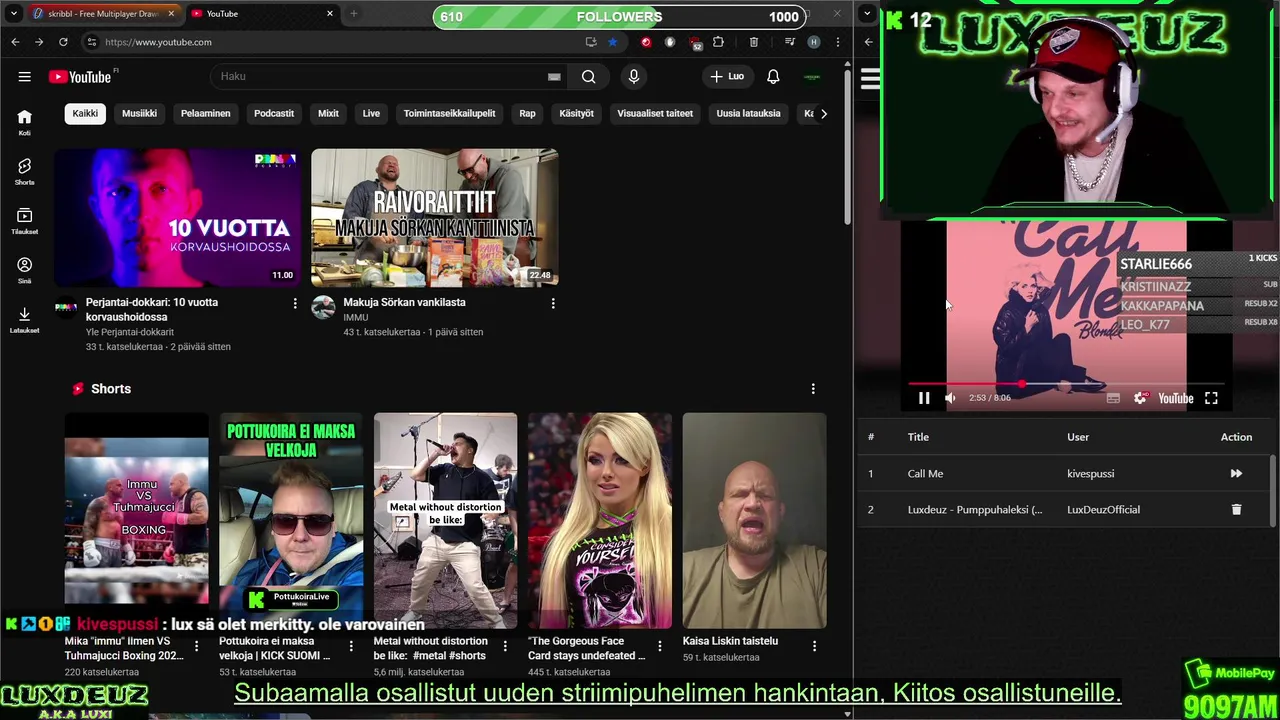Select the Kaikki filter chip

85,113
